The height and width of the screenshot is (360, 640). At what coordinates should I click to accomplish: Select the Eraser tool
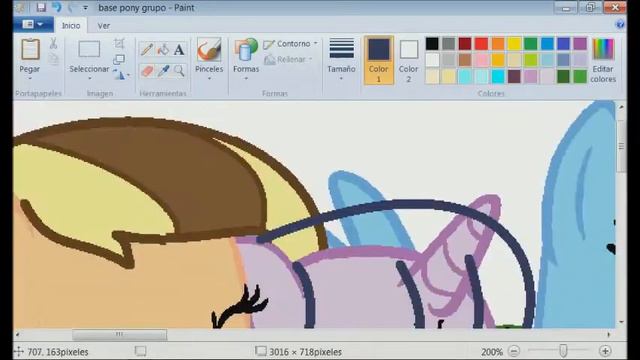[147, 71]
